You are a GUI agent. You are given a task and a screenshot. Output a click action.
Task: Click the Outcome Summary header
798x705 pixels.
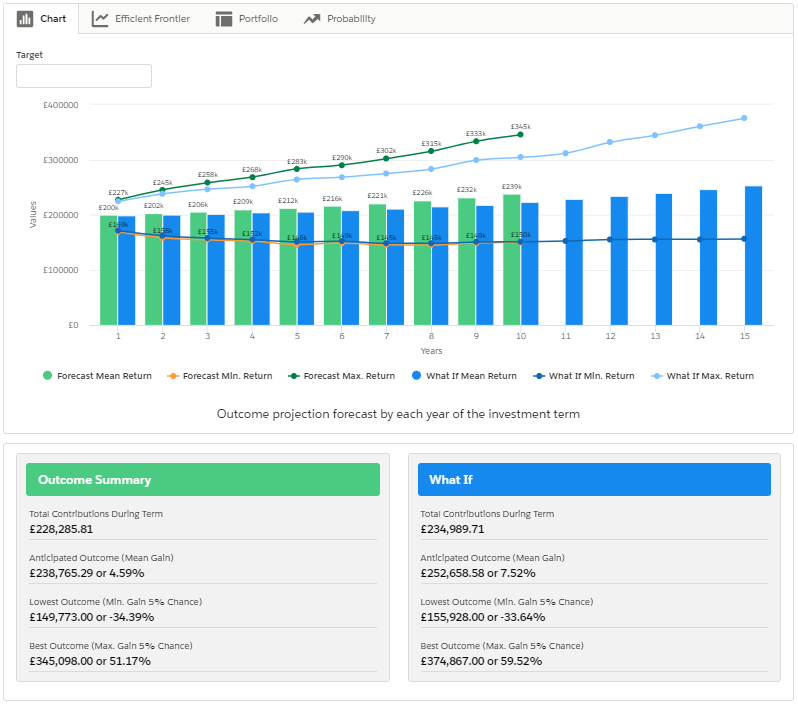[203, 480]
